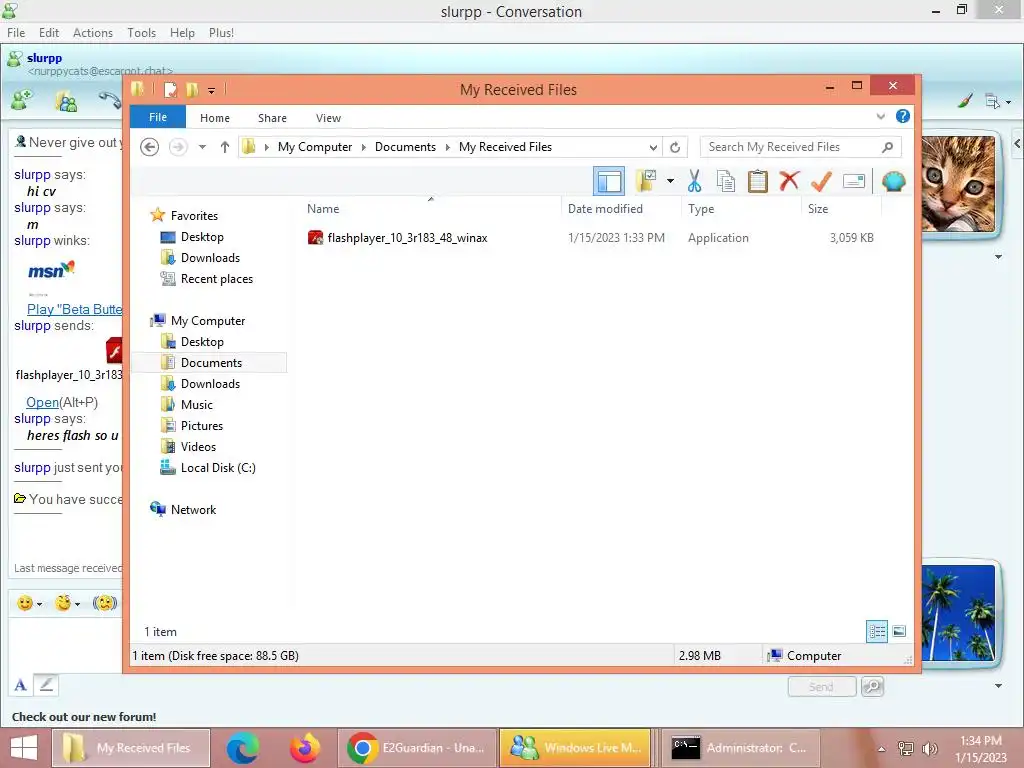Click the red X Delete icon
Screen dimensions: 1024x768
790,180
